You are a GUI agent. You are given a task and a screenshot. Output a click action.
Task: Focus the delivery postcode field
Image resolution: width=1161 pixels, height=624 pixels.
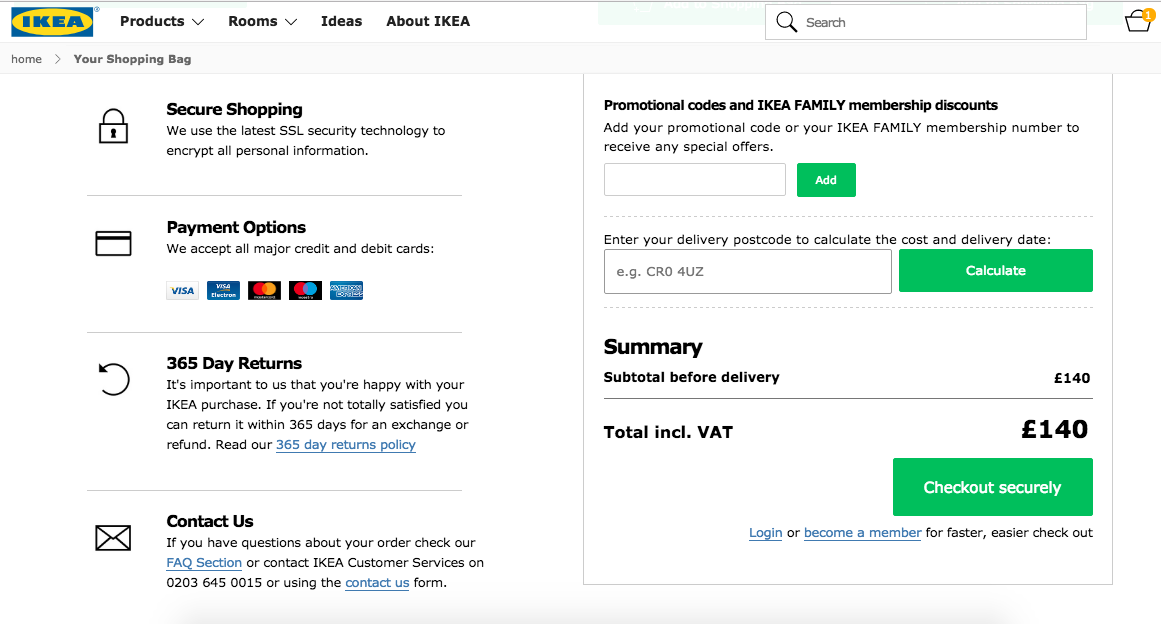748,271
